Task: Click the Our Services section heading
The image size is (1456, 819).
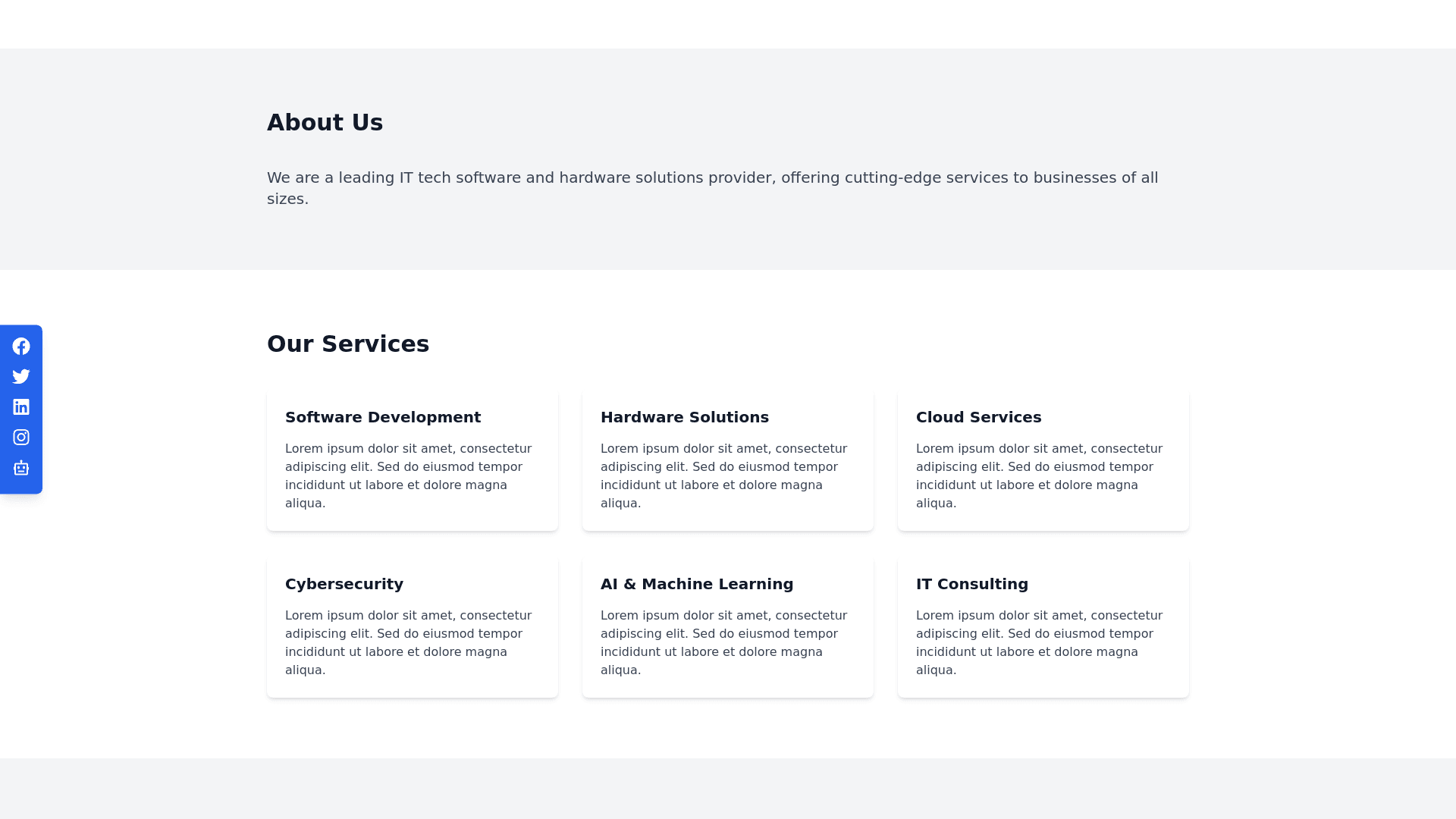Action: point(347,344)
